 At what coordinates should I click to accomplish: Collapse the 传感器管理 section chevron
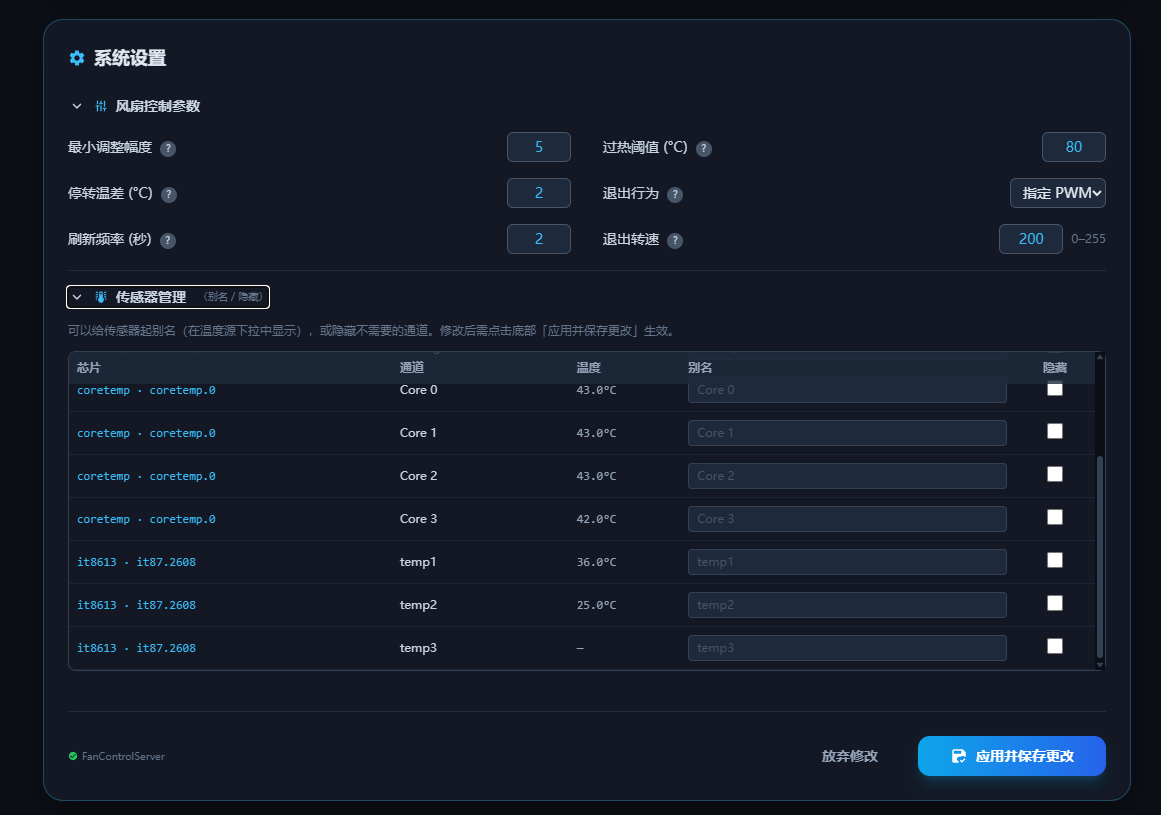pos(77,297)
